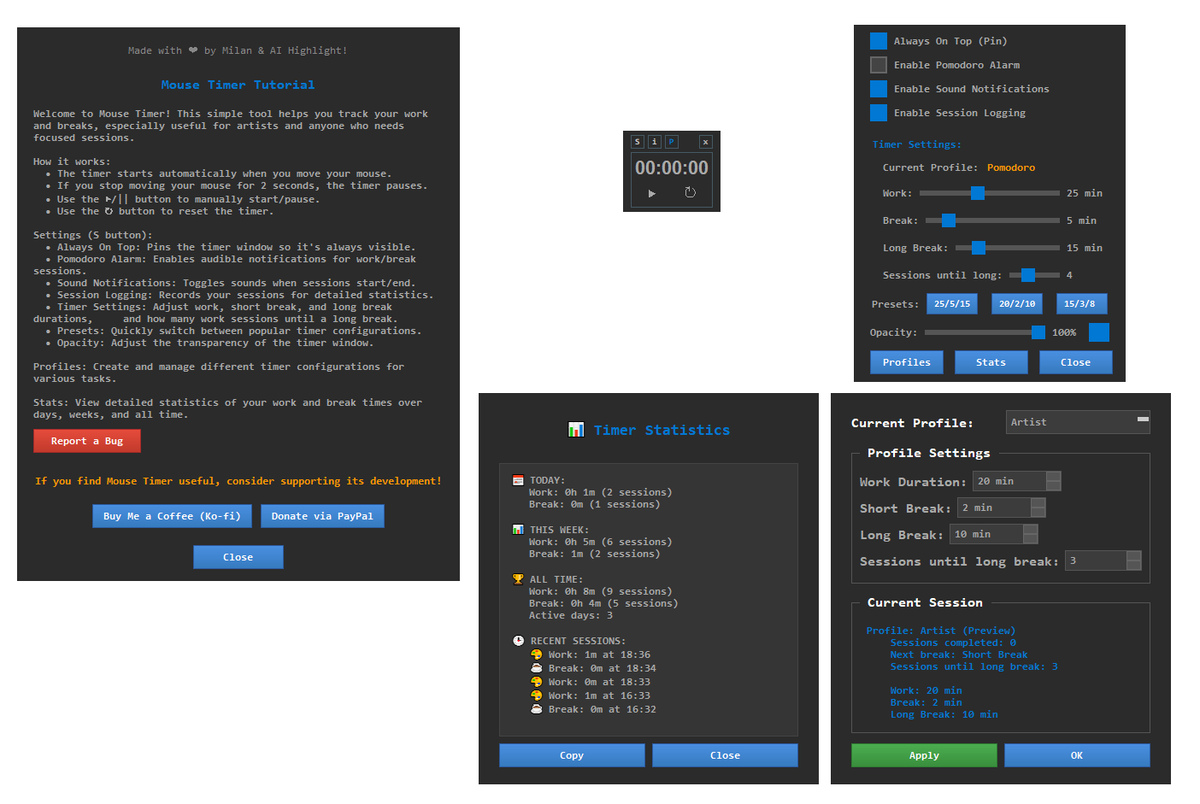Toggle the Enable Session Logging checkbox
The image size is (1200, 804).
click(878, 113)
